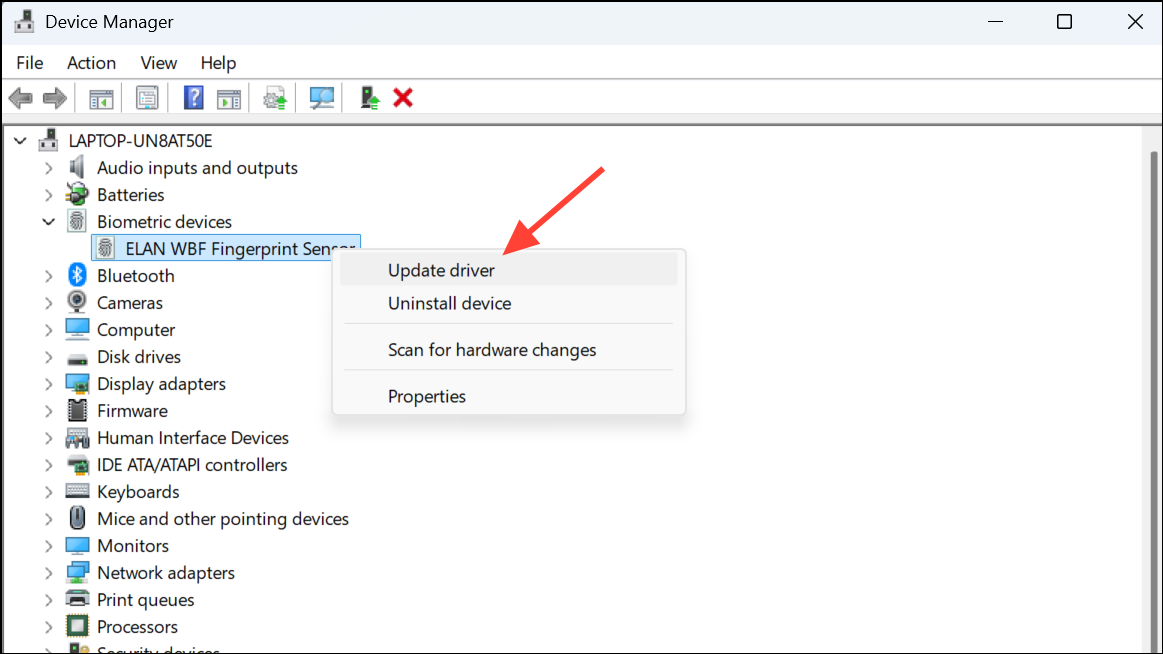
Task: Toggle the Show/Hide Console Tree icon
Action: click(x=100, y=97)
